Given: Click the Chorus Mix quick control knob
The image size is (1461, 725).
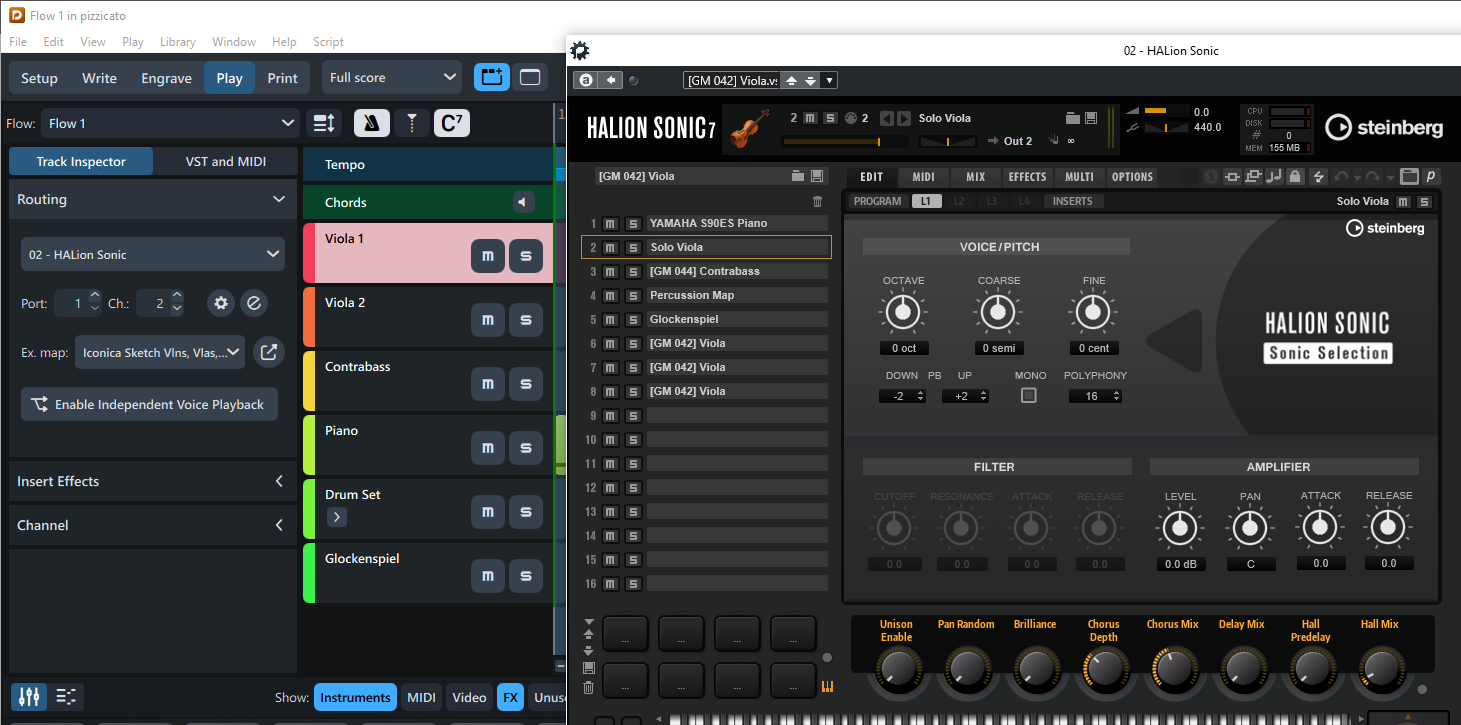Looking at the screenshot, I should pos(1172,667).
